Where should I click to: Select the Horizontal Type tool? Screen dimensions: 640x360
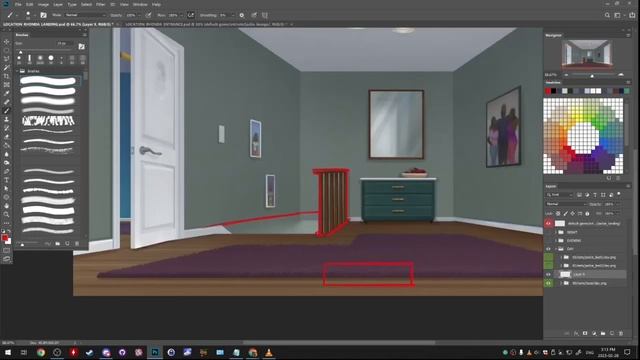[x=7, y=180]
